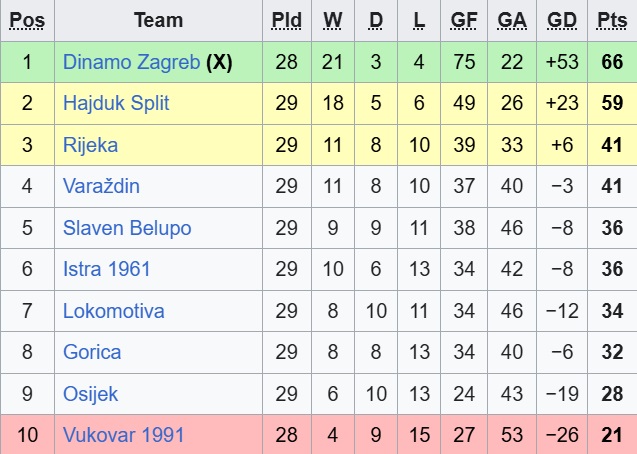
Task: Open the Dinamo Zagreb team link
Action: coord(130,62)
